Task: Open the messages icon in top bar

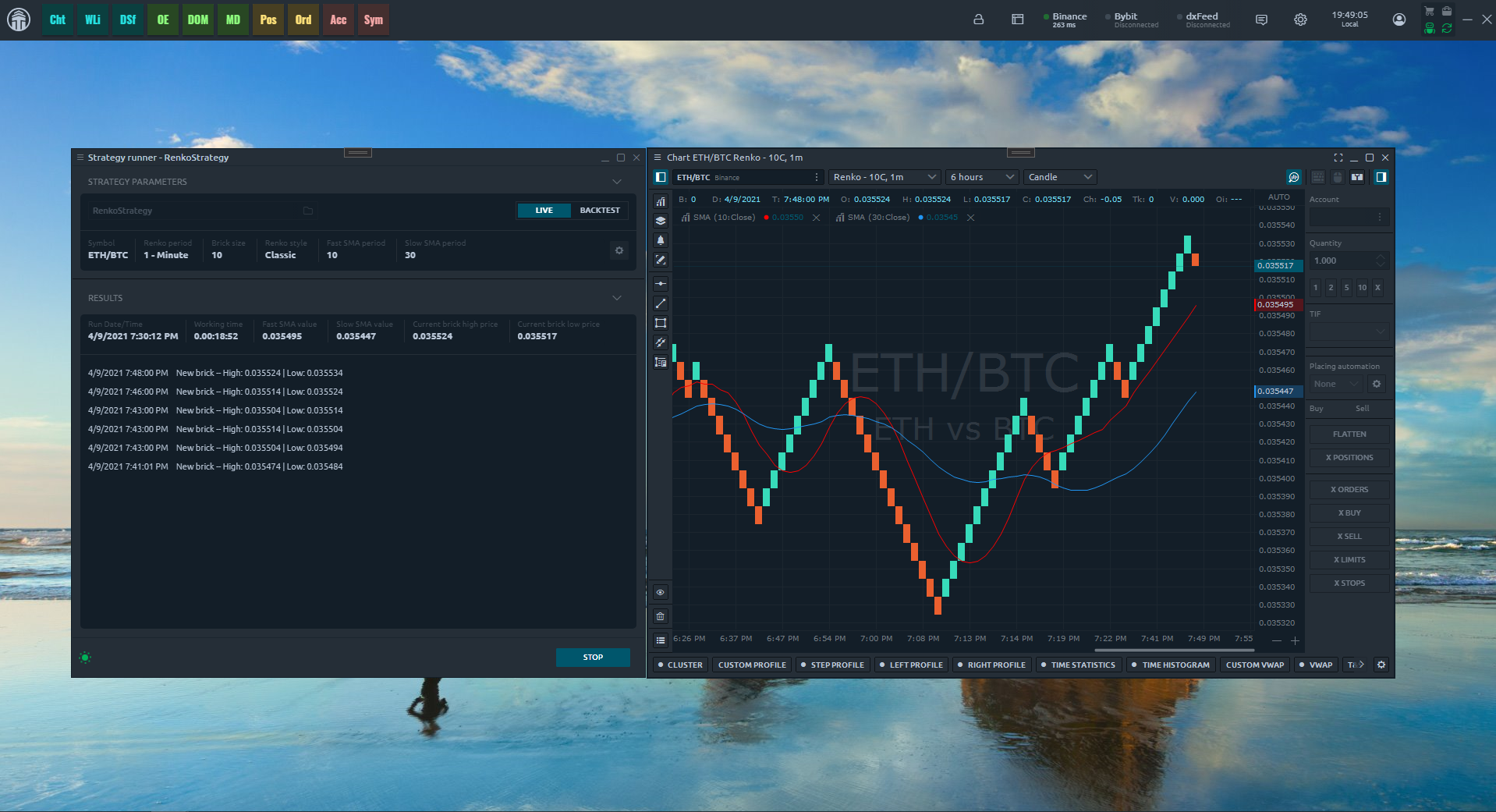Action: pyautogui.click(x=1261, y=20)
